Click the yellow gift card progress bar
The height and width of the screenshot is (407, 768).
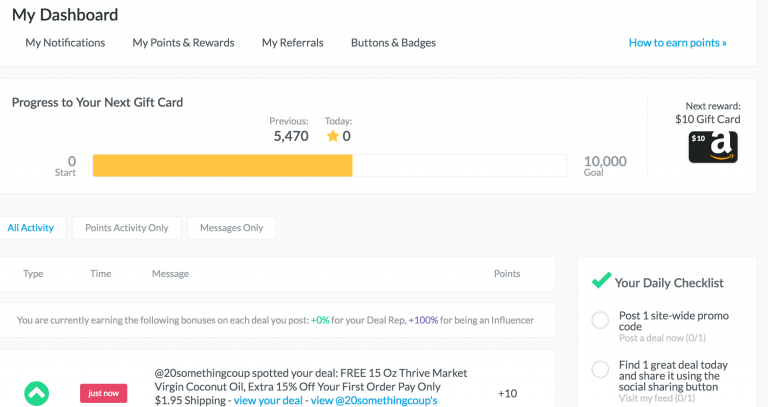[x=222, y=165]
